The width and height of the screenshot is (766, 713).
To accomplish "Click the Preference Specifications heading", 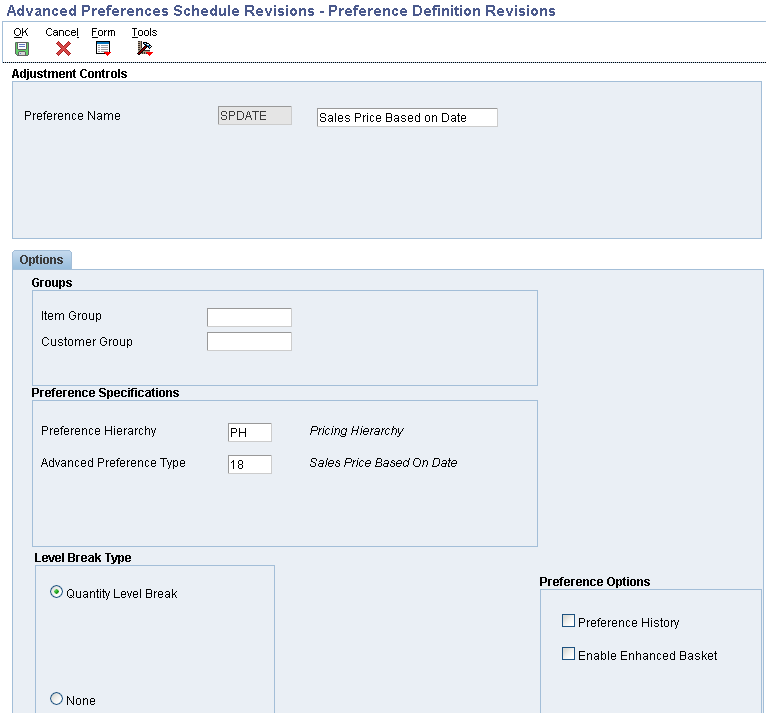I will click(x=106, y=393).
